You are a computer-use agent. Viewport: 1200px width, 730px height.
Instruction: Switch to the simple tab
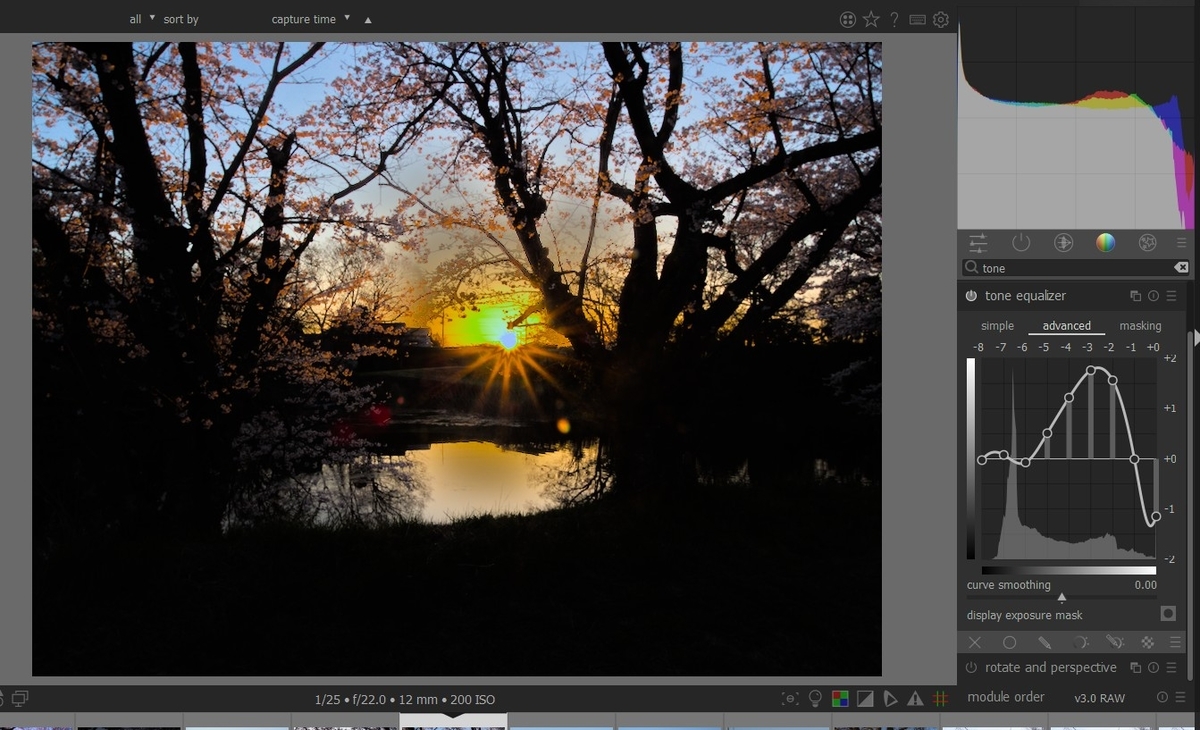click(x=997, y=326)
